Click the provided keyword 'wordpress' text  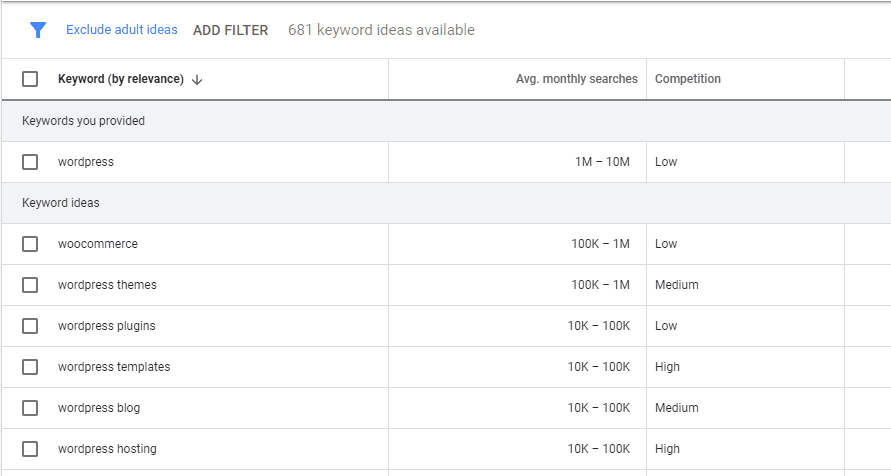[86, 162]
